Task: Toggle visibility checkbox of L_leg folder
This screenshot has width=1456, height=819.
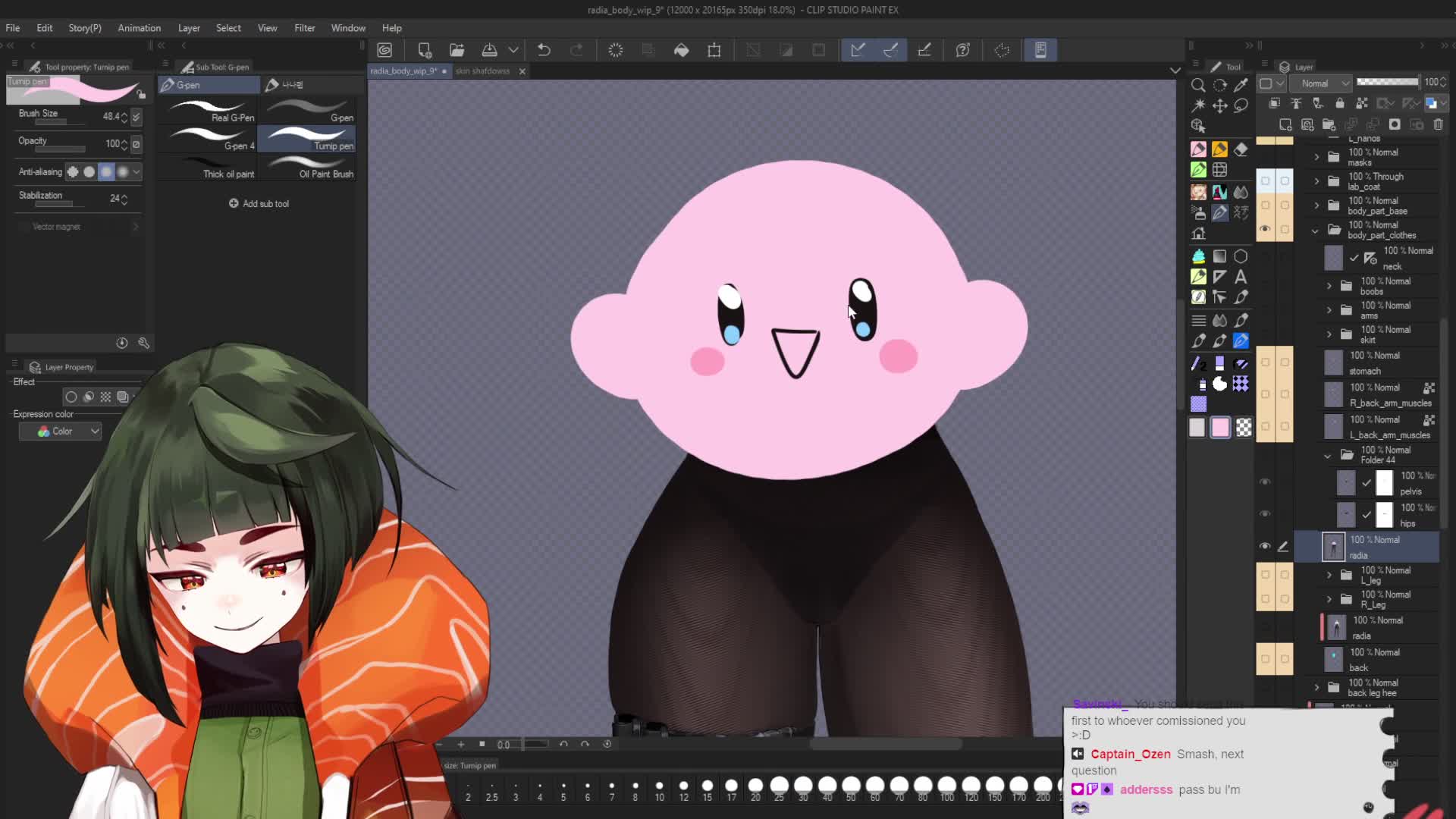Action: coord(1265,575)
